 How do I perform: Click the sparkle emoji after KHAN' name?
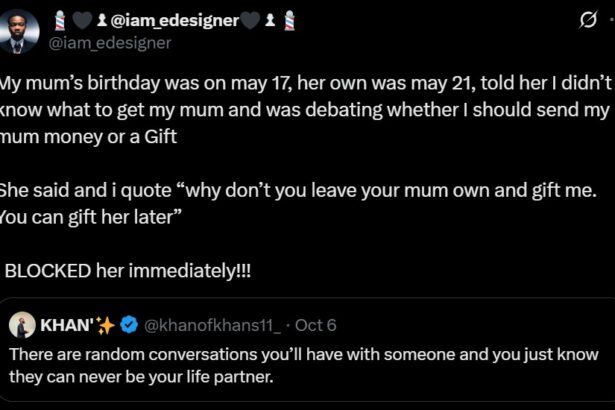[x=105, y=325]
